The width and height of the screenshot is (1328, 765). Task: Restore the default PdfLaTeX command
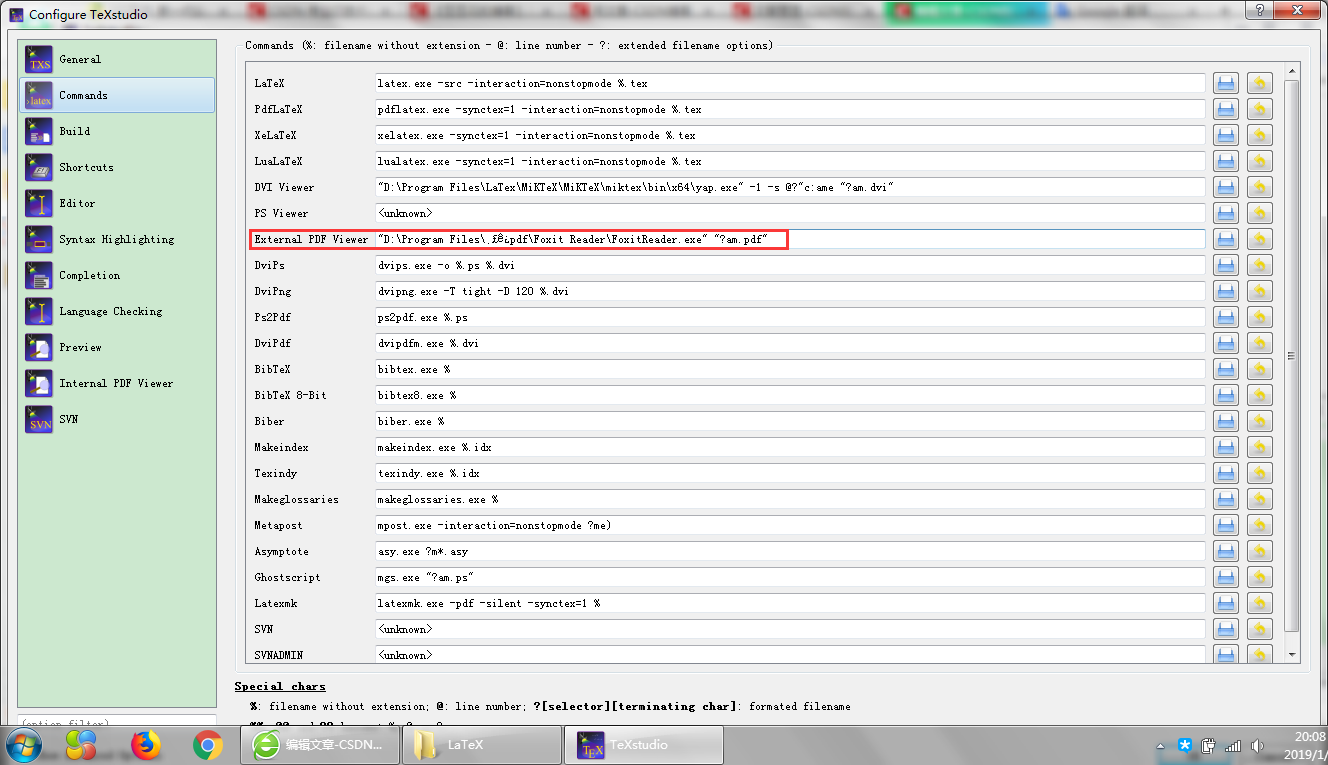[x=1259, y=109]
